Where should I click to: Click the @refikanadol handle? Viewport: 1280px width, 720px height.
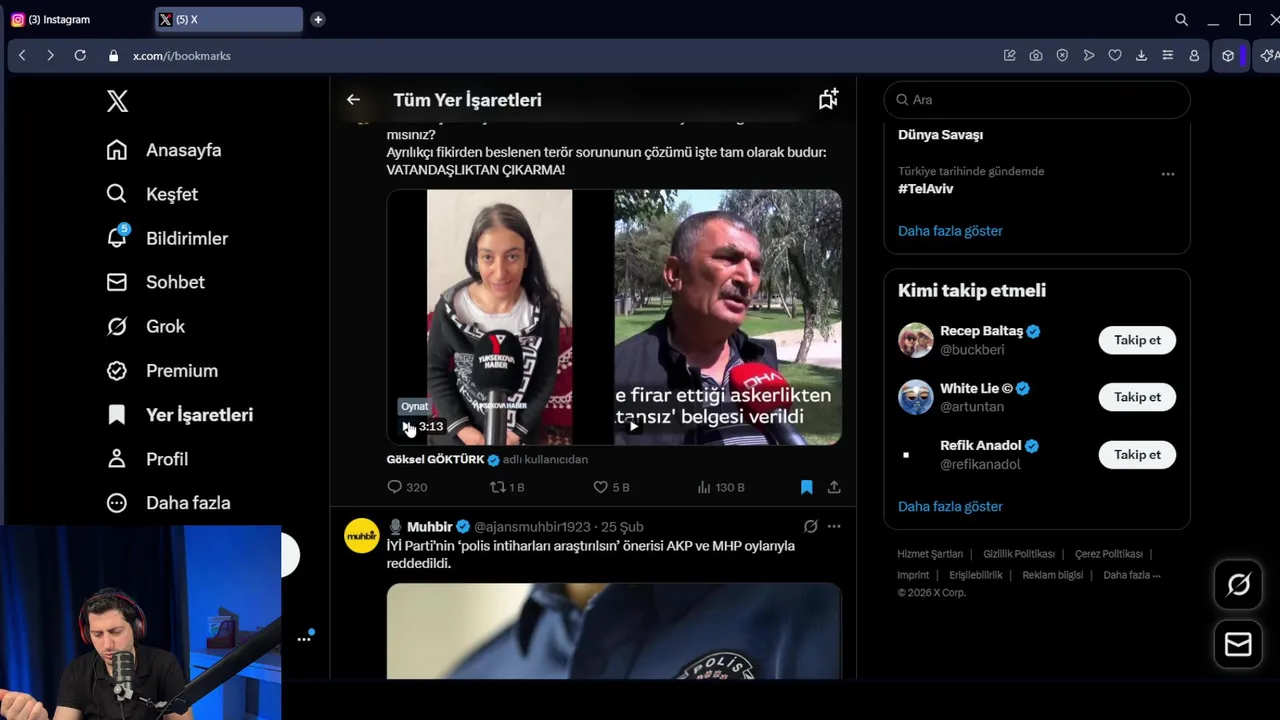coord(980,464)
